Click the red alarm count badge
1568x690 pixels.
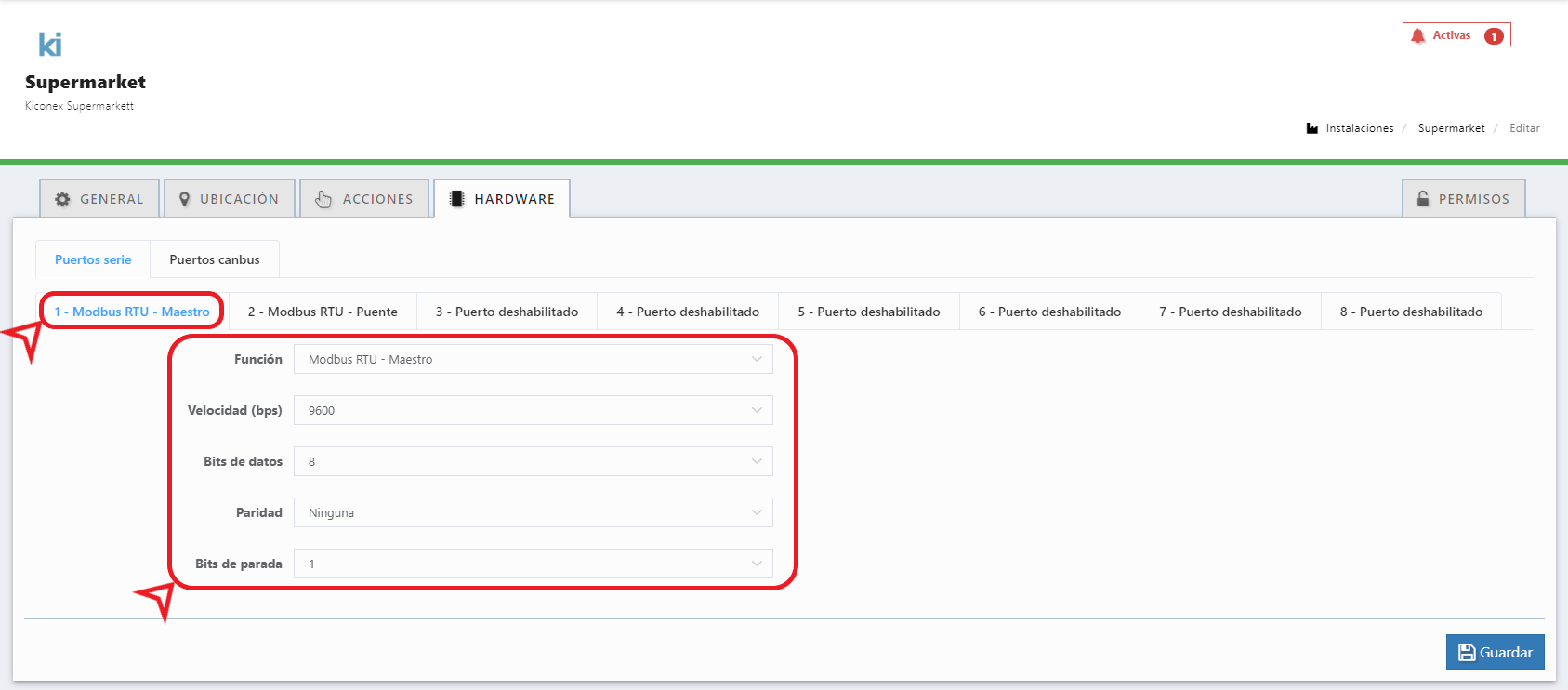[1494, 36]
